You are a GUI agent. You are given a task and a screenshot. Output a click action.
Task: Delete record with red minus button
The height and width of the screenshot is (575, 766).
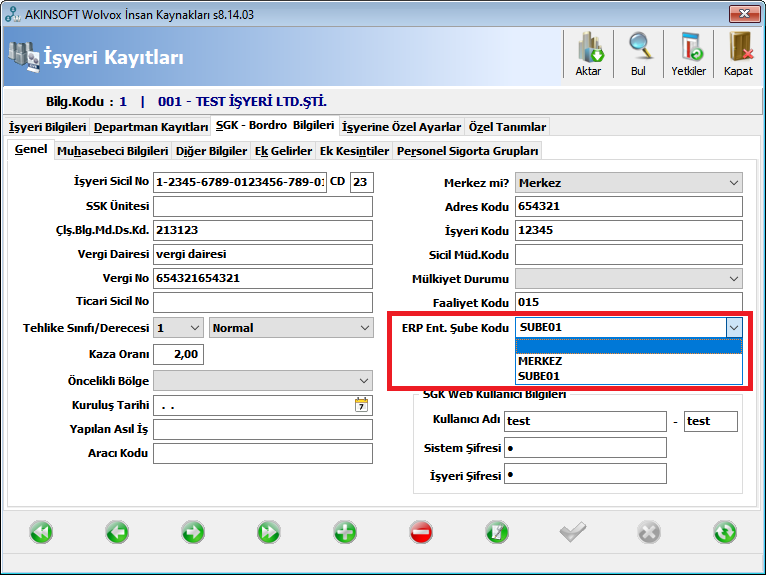421,532
